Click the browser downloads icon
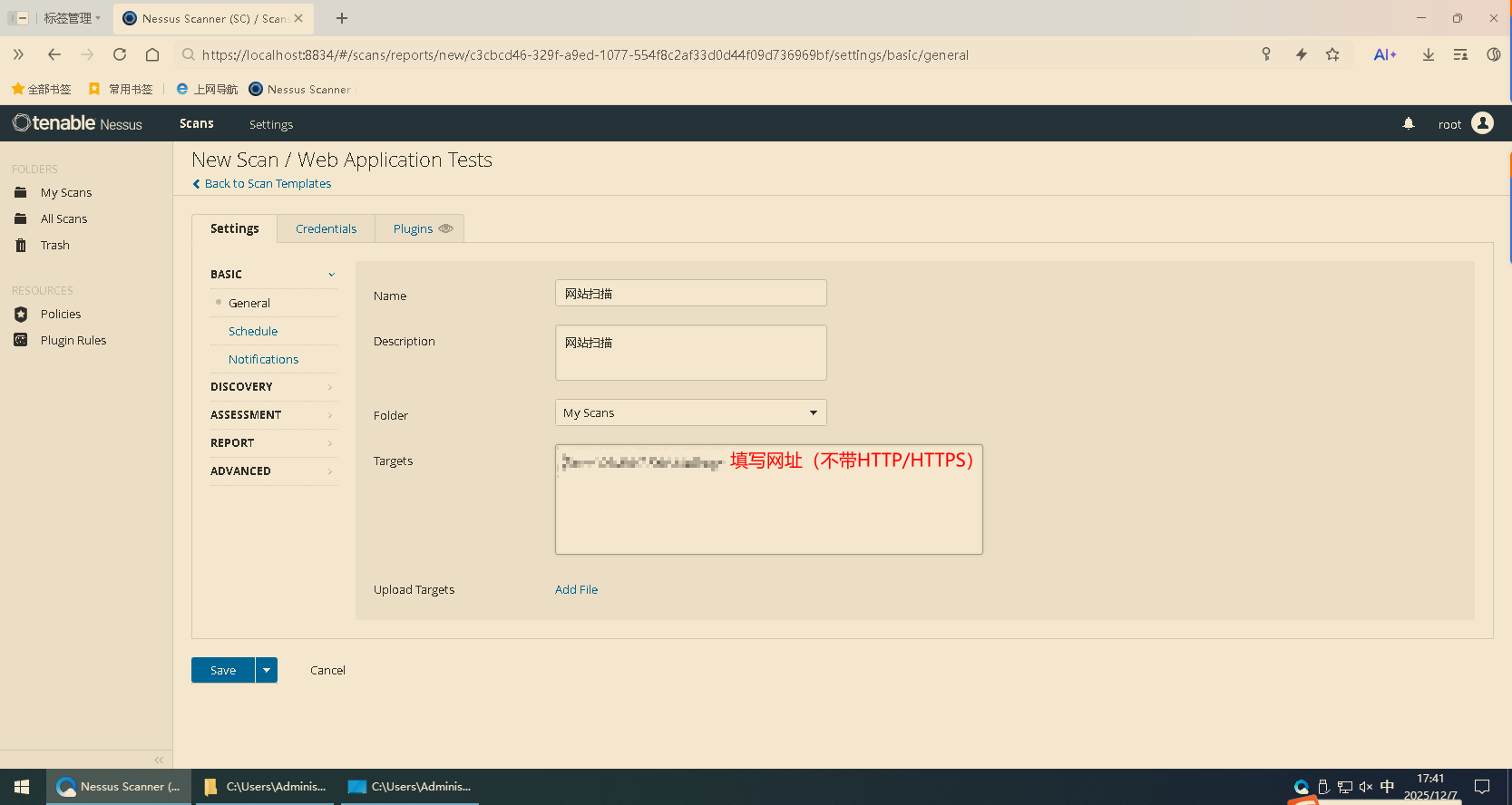 pos(1428,54)
